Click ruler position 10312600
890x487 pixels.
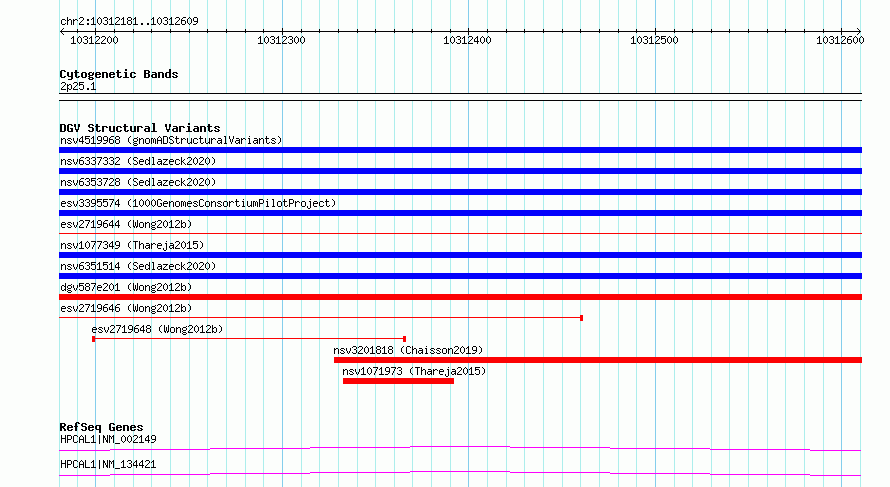(x=840, y=40)
